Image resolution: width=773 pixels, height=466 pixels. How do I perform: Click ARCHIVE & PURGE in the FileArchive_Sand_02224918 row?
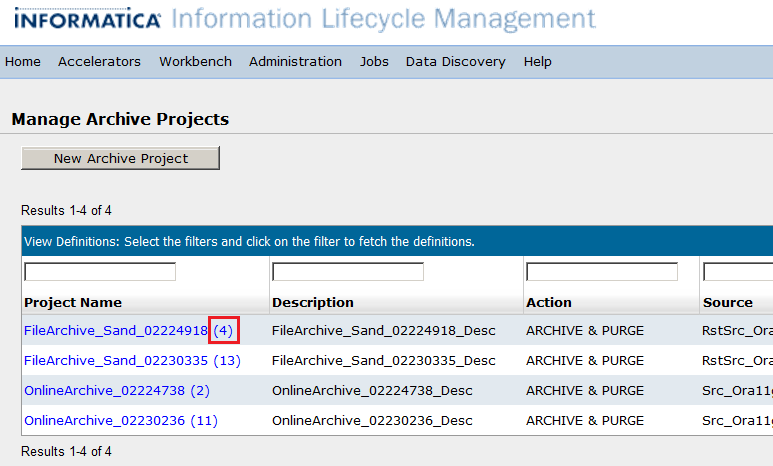point(585,330)
